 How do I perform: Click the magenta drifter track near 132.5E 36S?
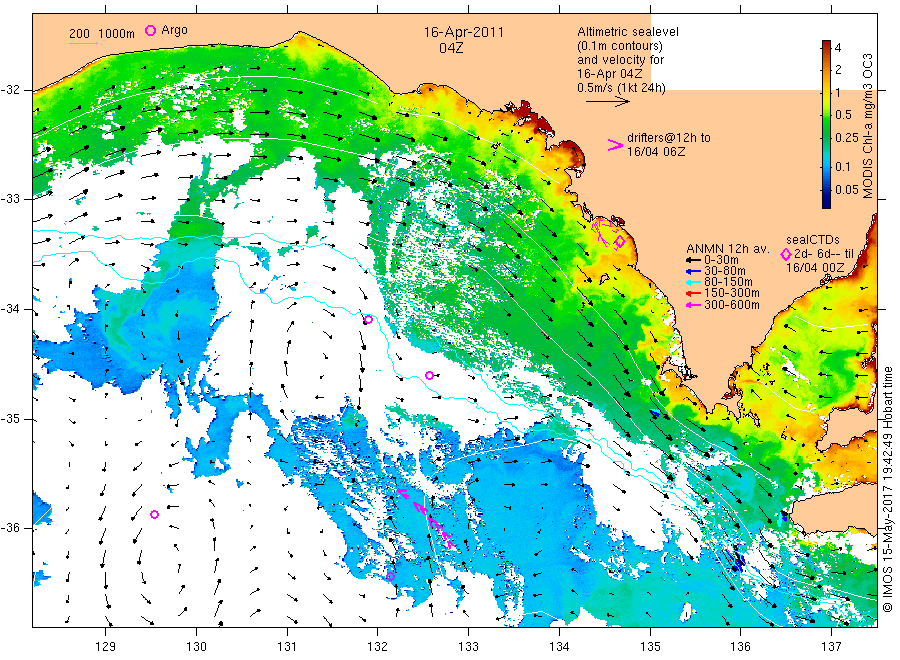(428, 518)
